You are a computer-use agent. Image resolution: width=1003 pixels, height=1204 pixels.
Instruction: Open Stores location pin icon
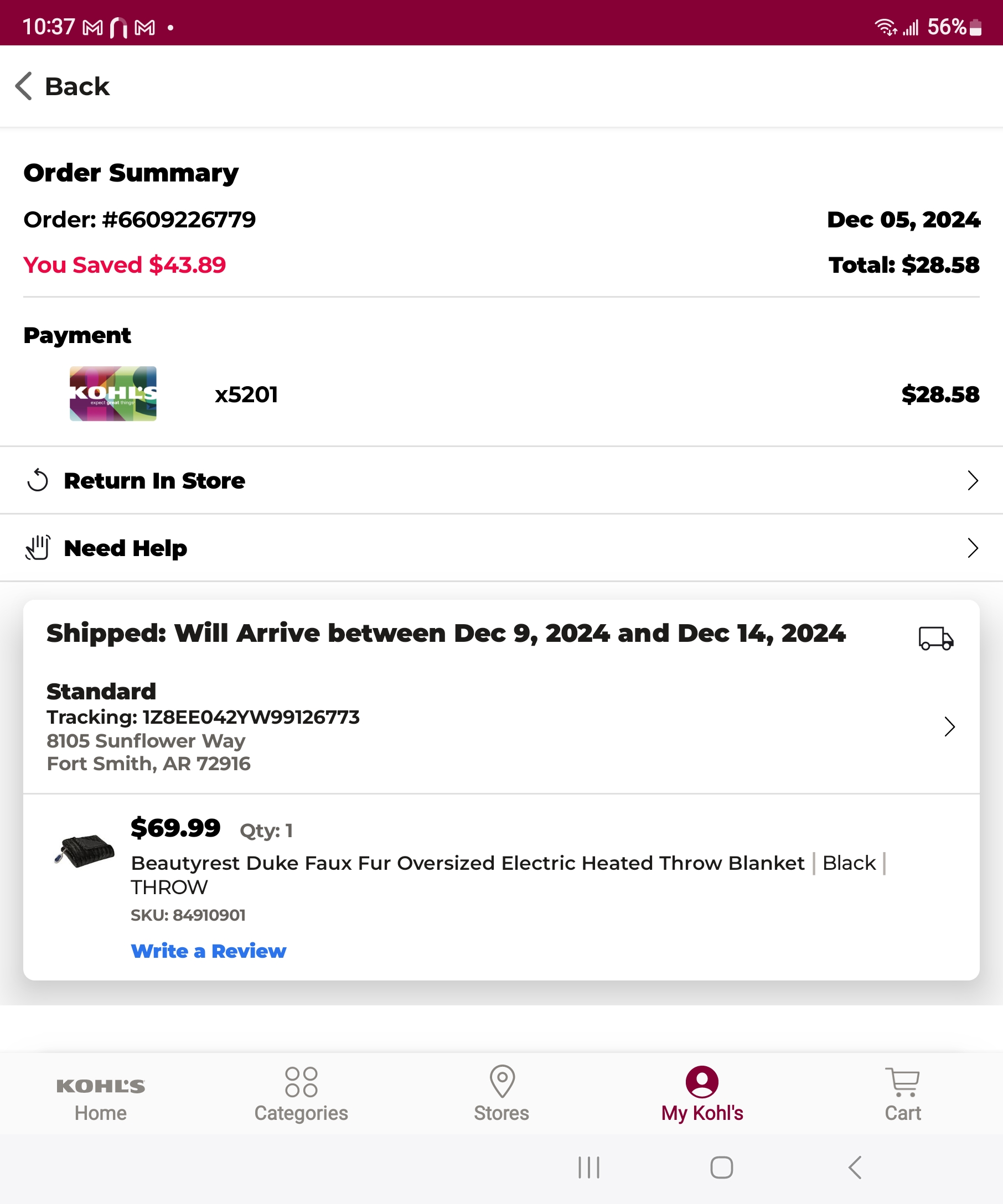502,1081
